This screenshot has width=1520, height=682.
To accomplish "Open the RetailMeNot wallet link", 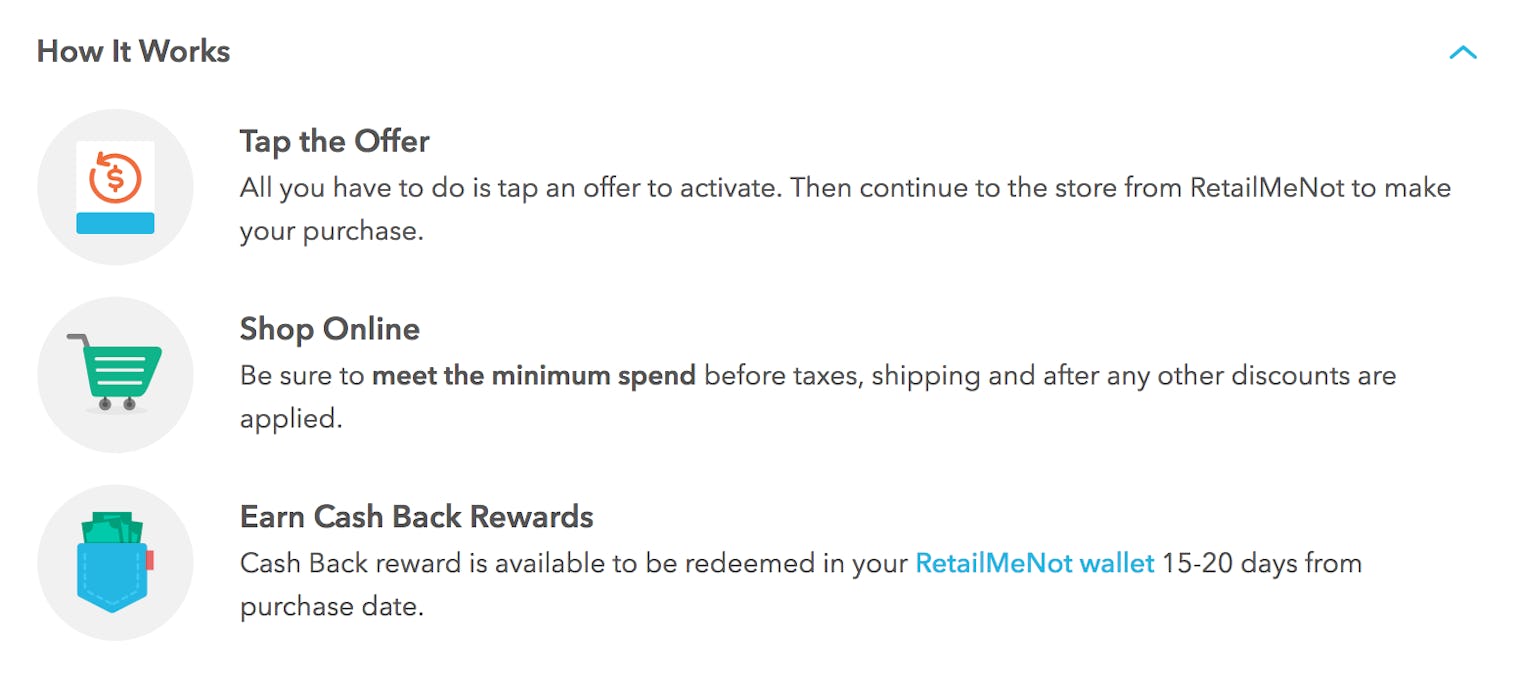I will tap(1035, 563).
